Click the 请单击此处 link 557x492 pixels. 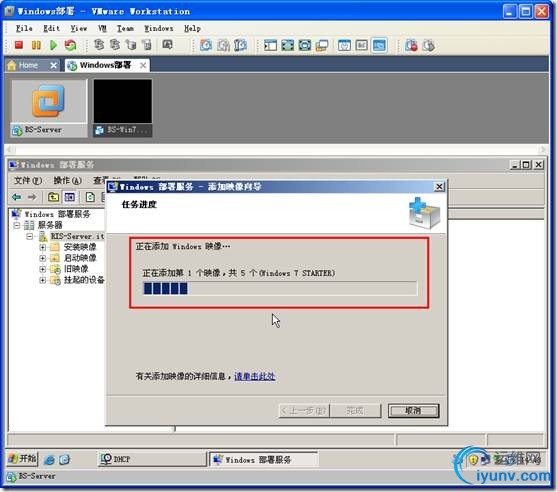[255, 376]
